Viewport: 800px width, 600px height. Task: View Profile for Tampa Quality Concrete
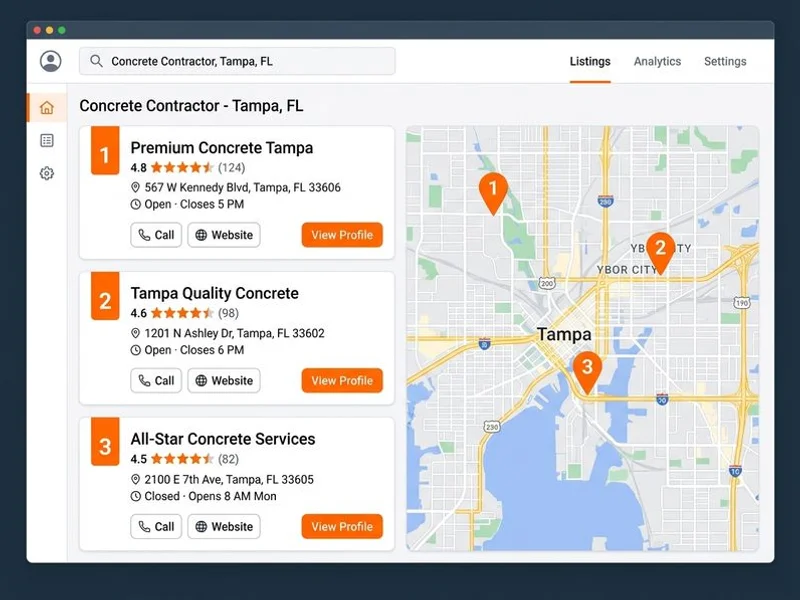tap(342, 381)
